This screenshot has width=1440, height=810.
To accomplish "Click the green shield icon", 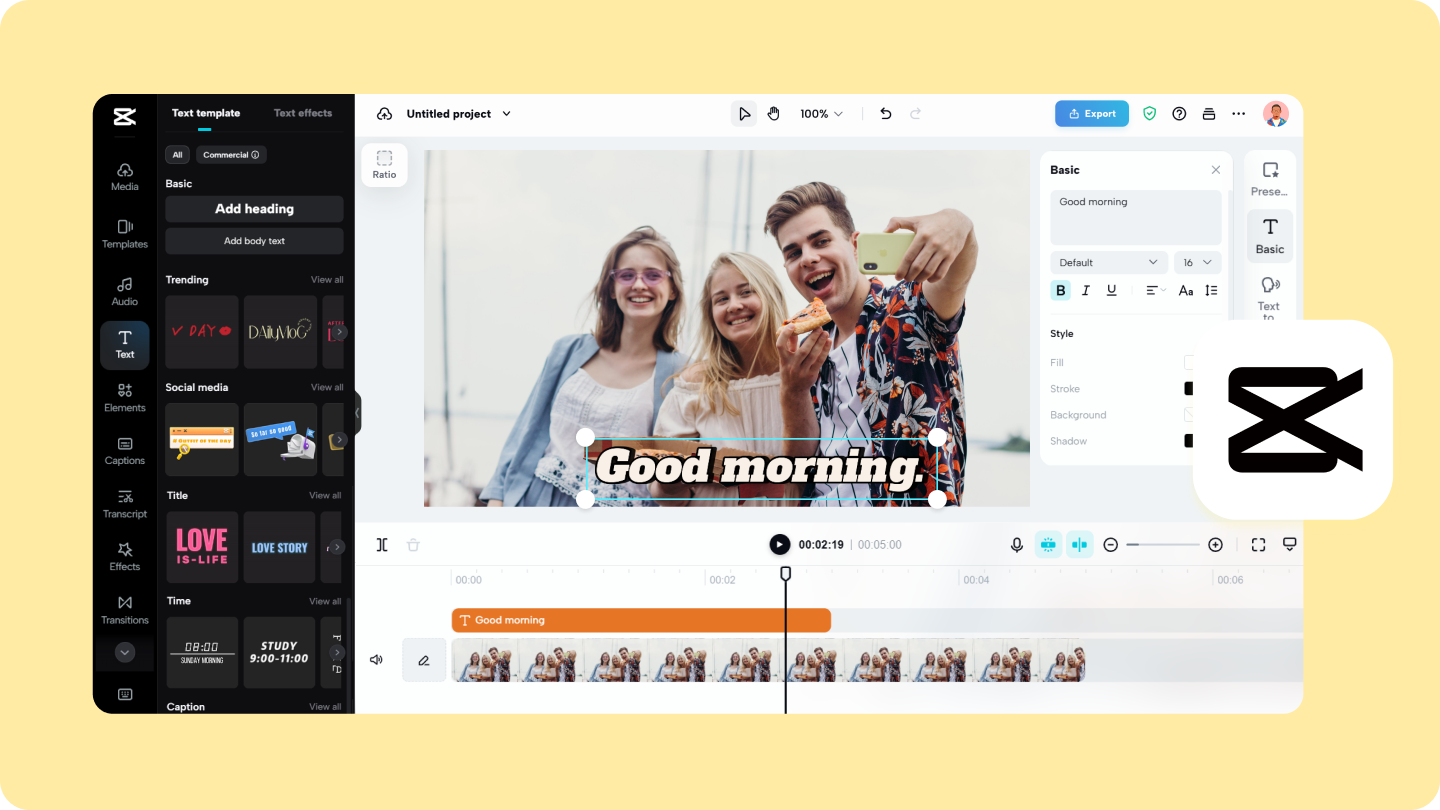I will 1150,114.
